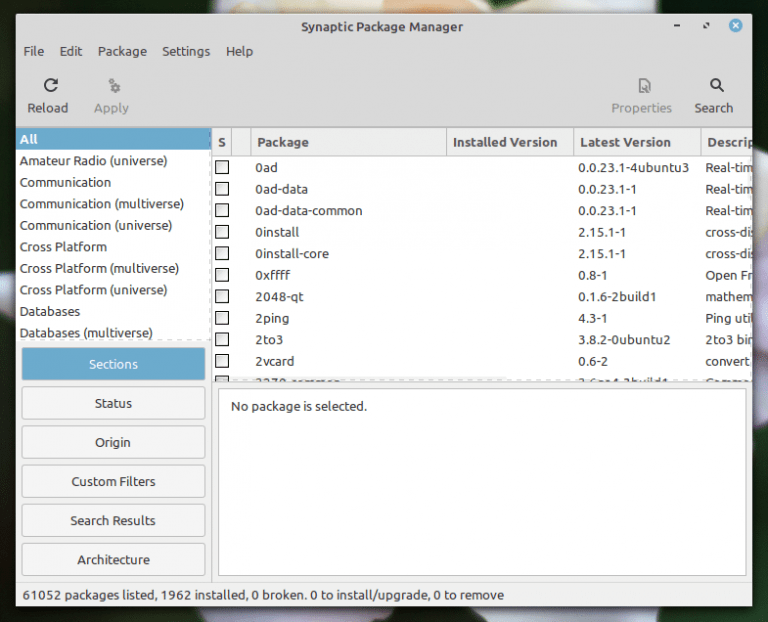Check the 0install package box

coord(222,232)
